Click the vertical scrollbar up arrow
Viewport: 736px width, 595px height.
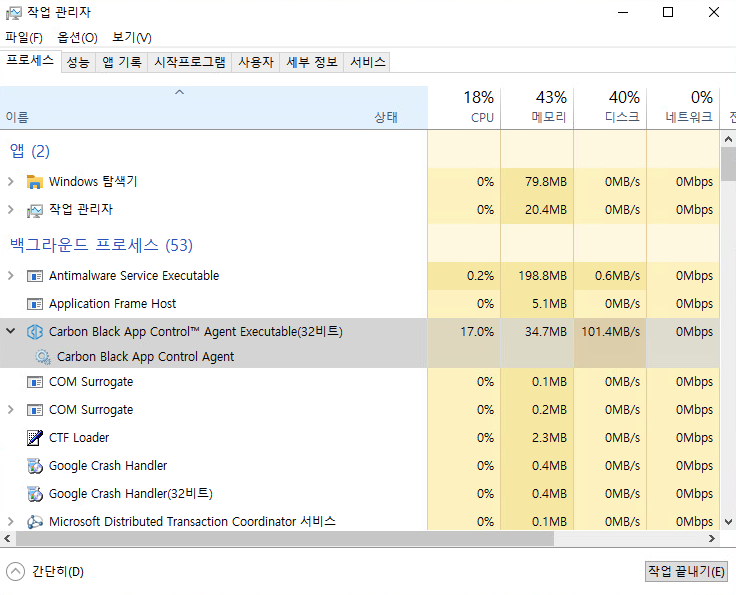[x=728, y=139]
